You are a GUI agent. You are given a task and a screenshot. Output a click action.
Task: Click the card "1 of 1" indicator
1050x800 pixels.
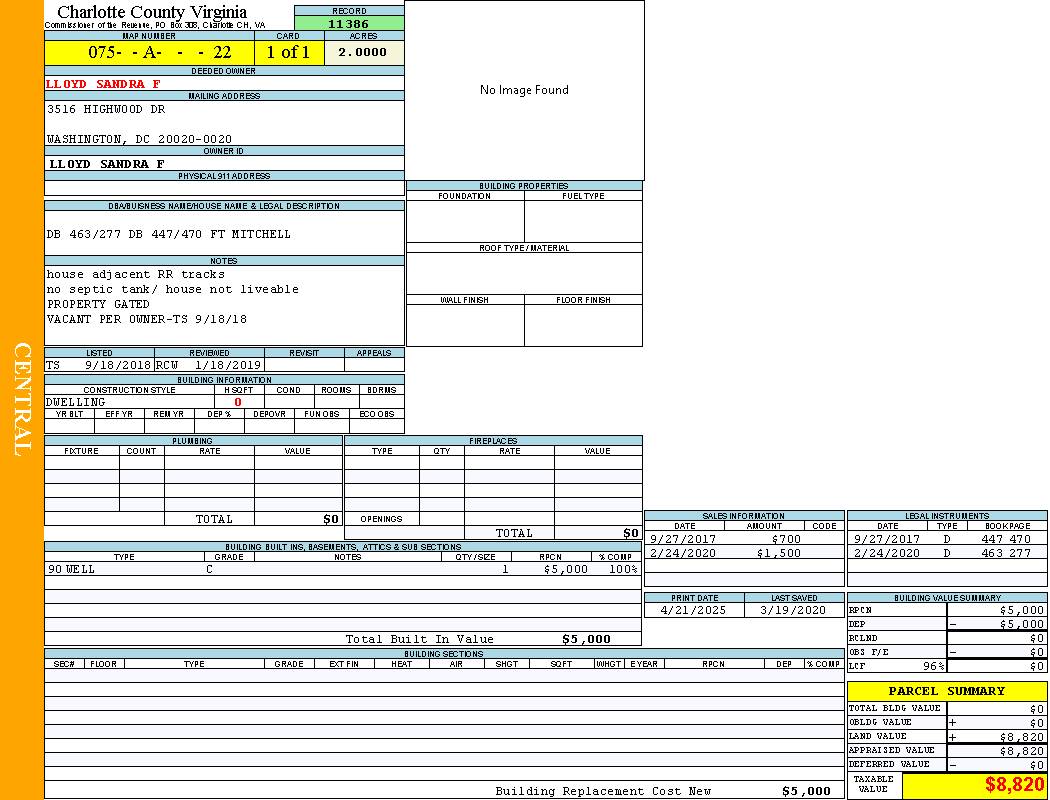pyautogui.click(x=288, y=53)
